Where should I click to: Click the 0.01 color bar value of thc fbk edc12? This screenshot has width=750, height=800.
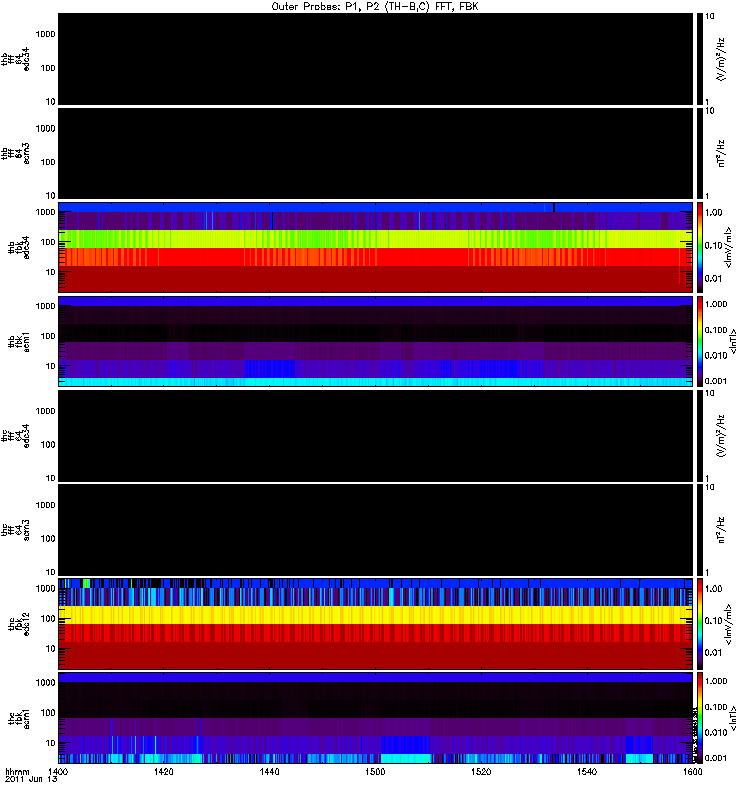coord(713,653)
